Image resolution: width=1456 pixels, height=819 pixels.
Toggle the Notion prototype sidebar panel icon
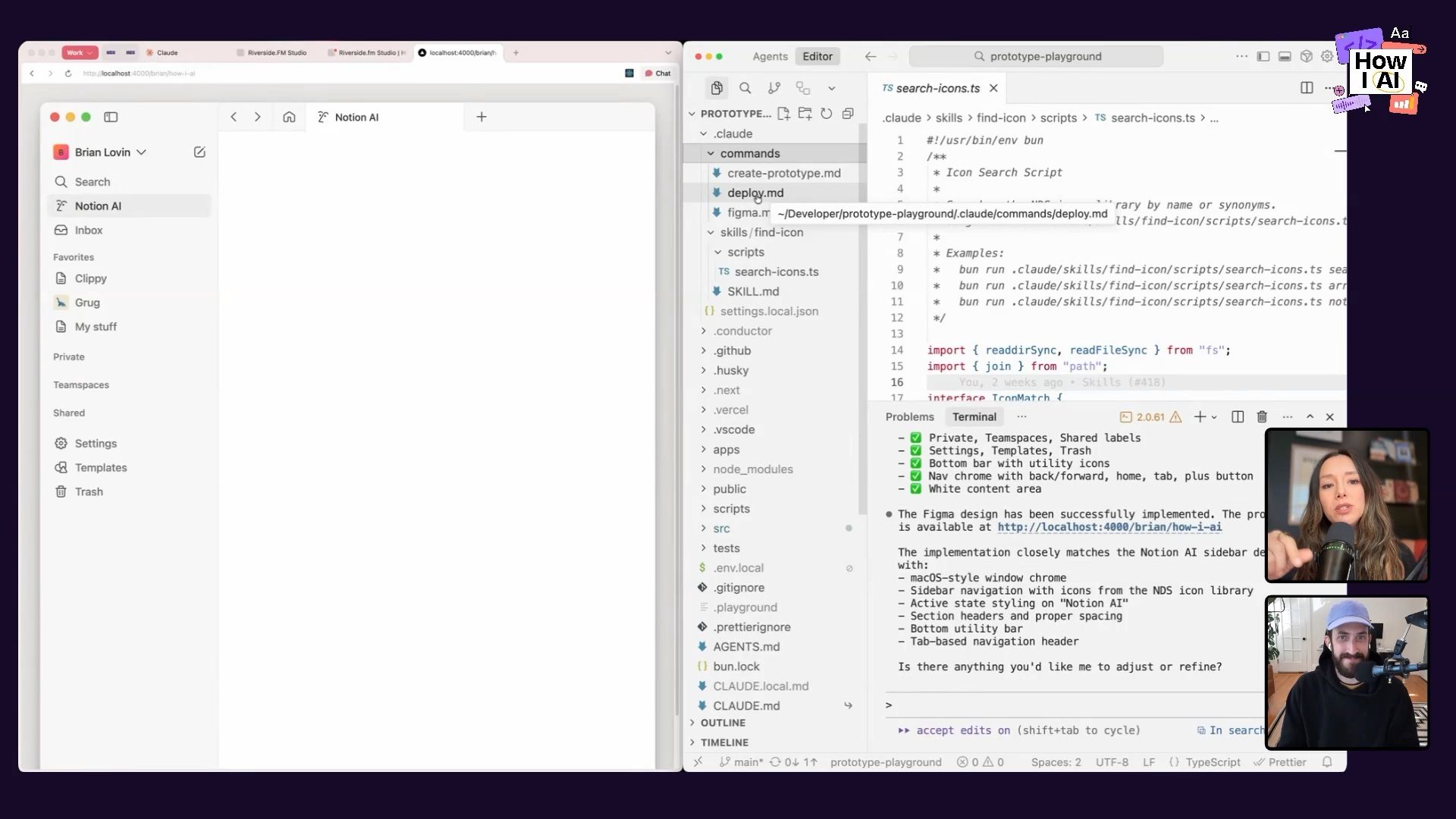[x=111, y=117]
